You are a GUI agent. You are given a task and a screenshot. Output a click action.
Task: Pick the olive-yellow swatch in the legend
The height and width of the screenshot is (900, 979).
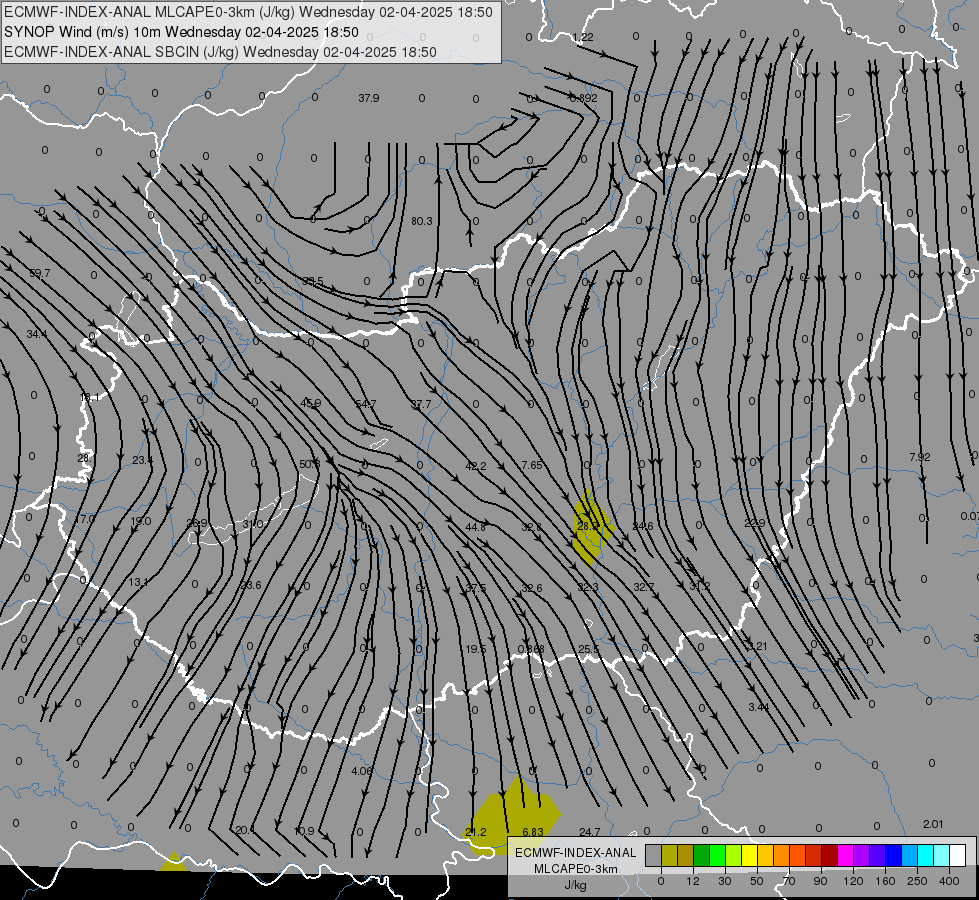click(669, 855)
